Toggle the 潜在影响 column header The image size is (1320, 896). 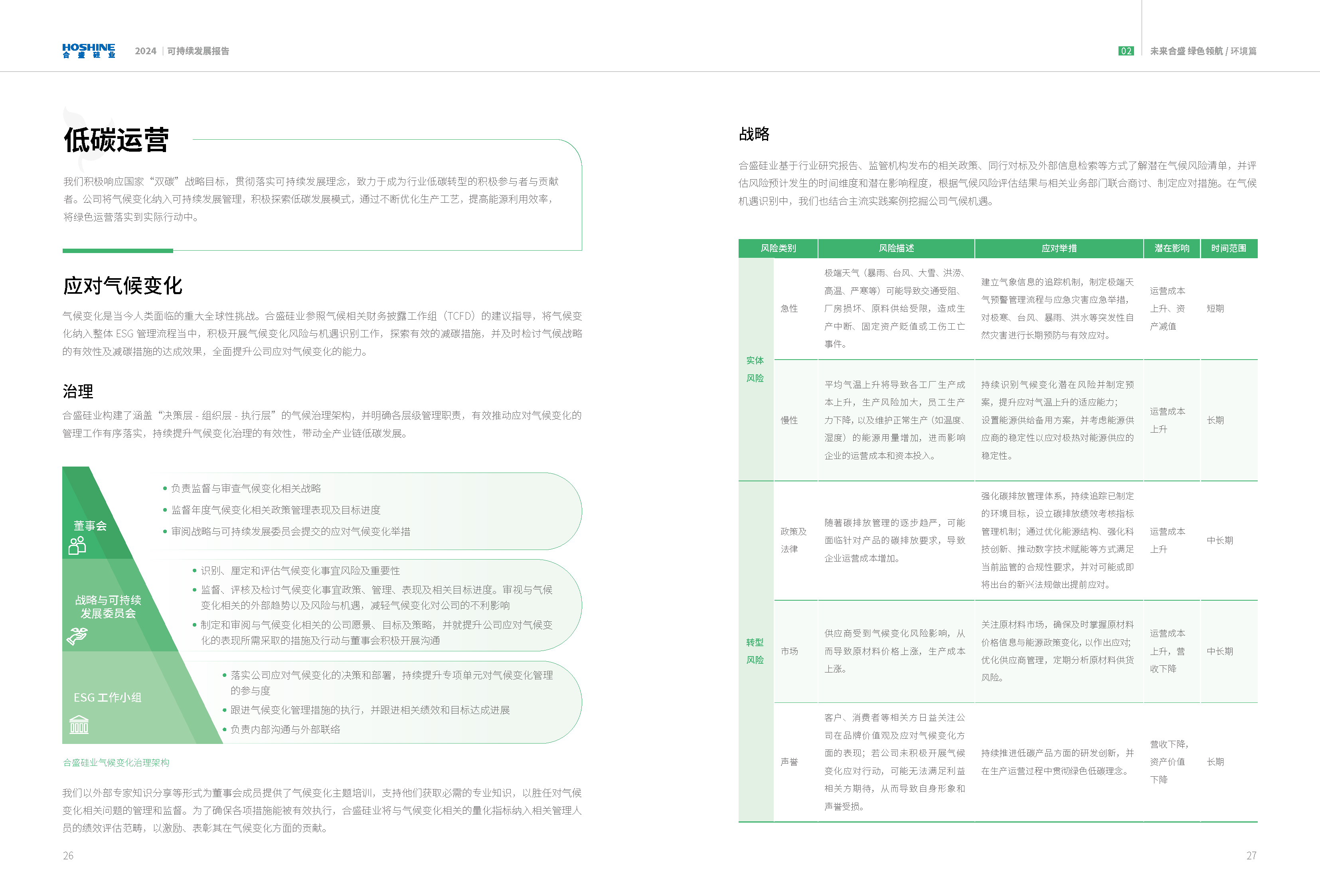[1171, 248]
